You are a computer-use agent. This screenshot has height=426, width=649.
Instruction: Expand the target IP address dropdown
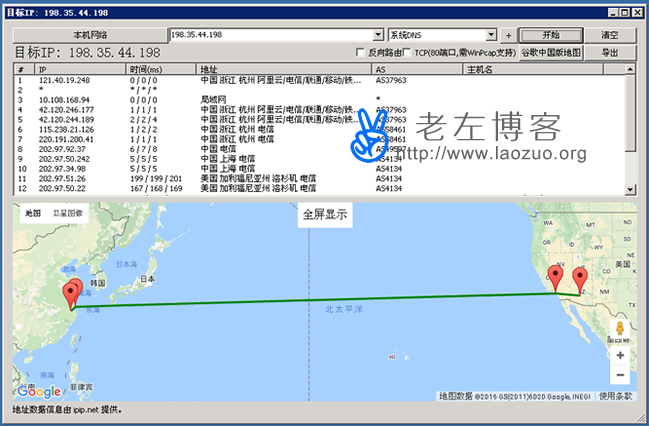click(378, 34)
